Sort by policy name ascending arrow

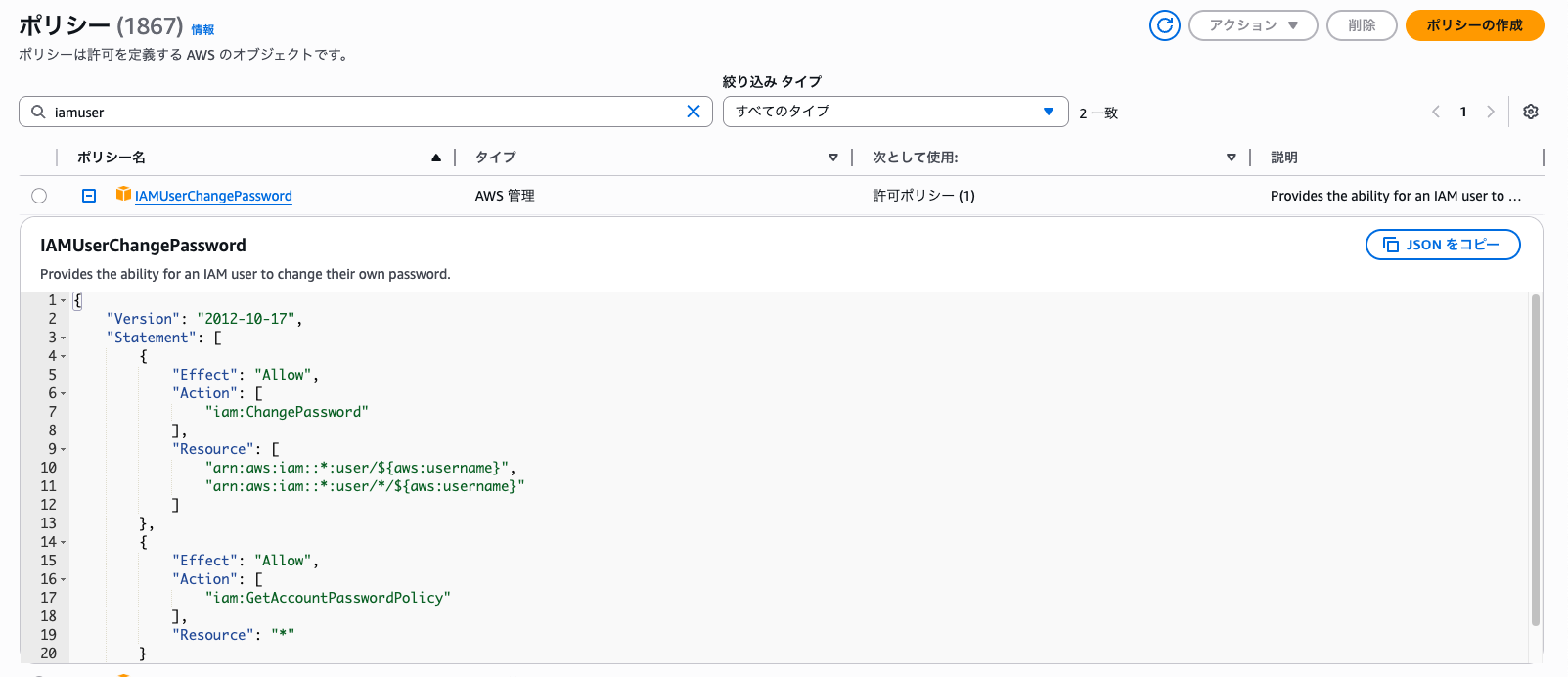(x=436, y=158)
